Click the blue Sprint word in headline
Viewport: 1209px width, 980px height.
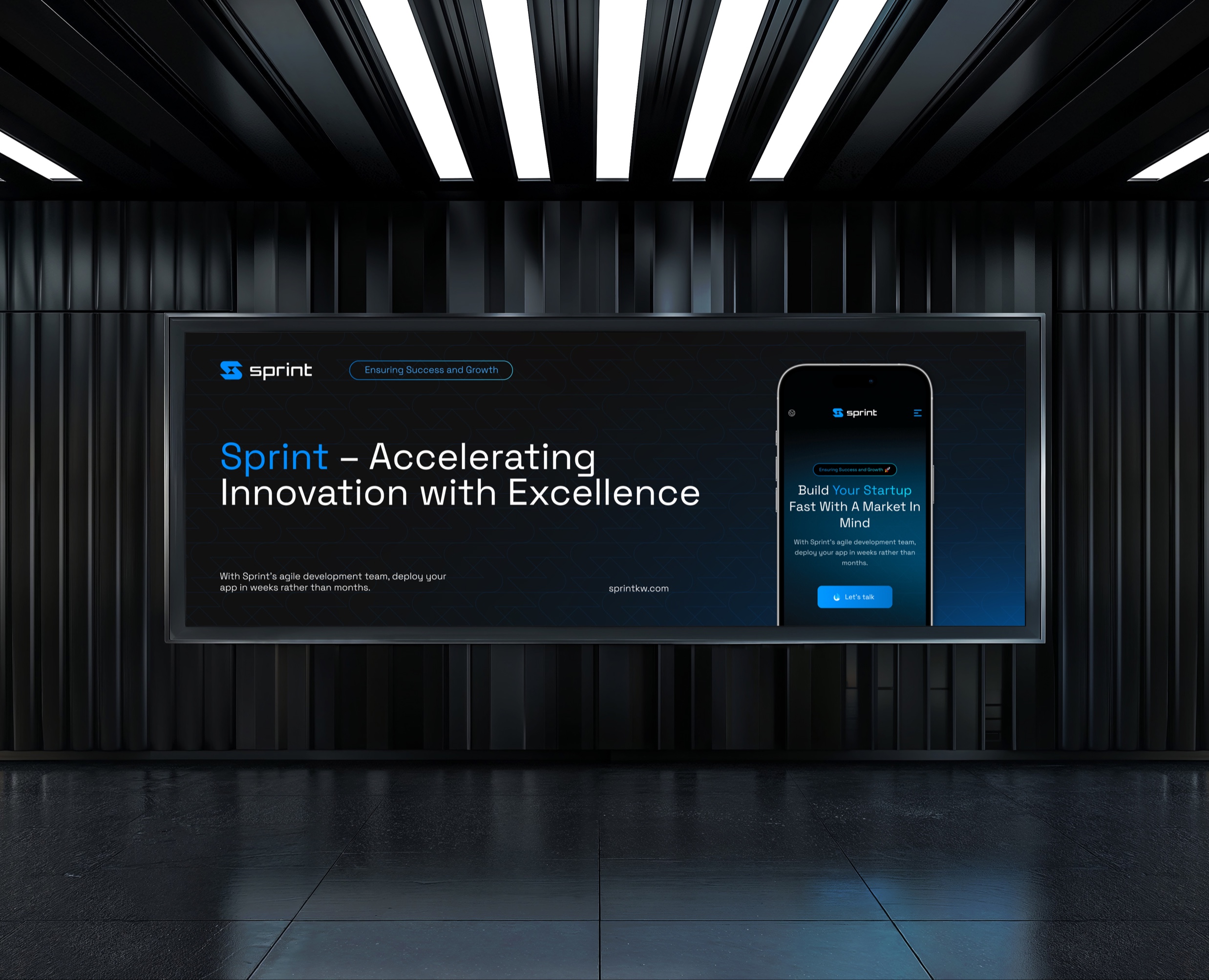tap(274, 457)
